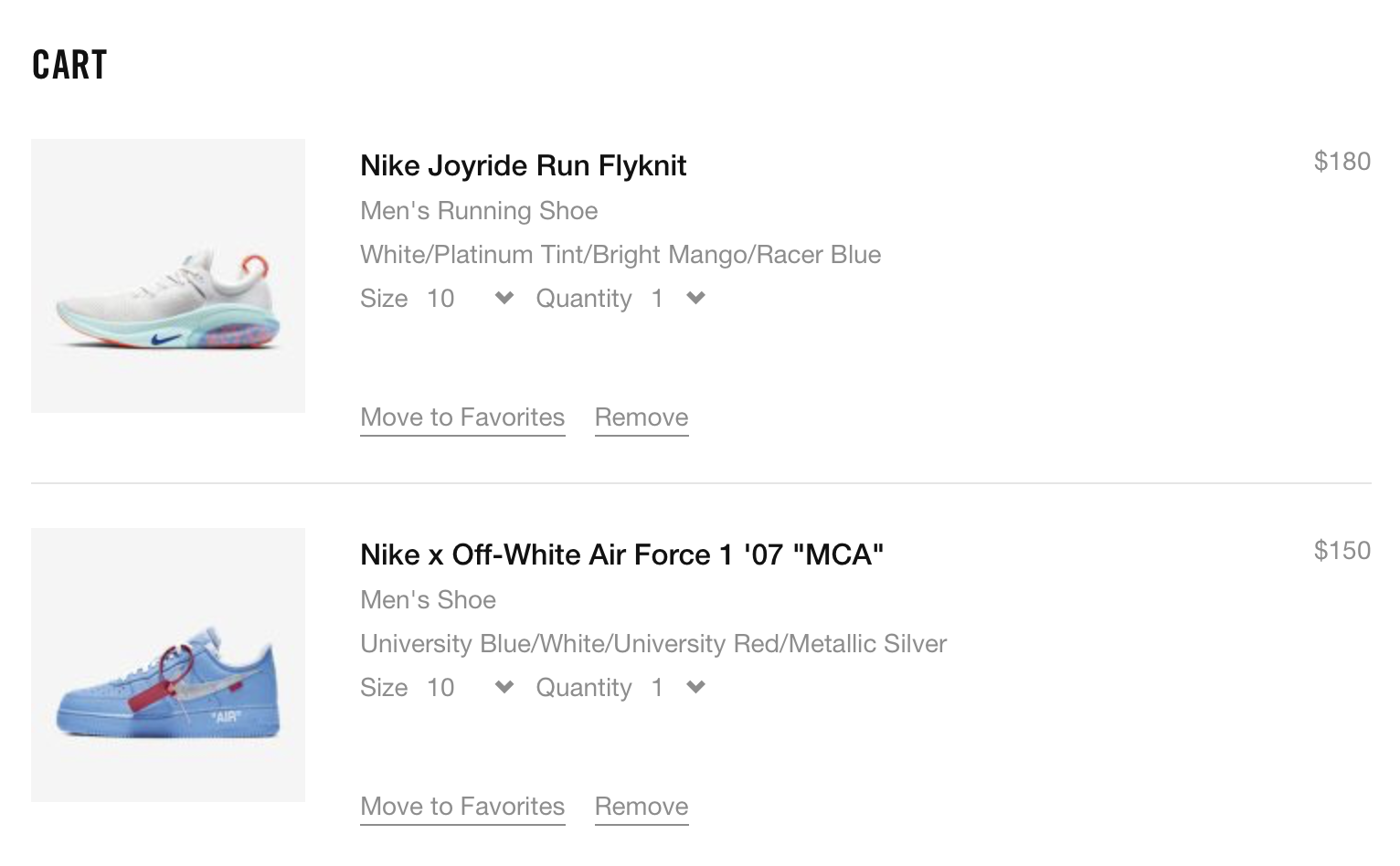This screenshot has width=1400, height=866.
Task: Remove the Off-White Air Force 1 from cart
Action: (x=642, y=807)
